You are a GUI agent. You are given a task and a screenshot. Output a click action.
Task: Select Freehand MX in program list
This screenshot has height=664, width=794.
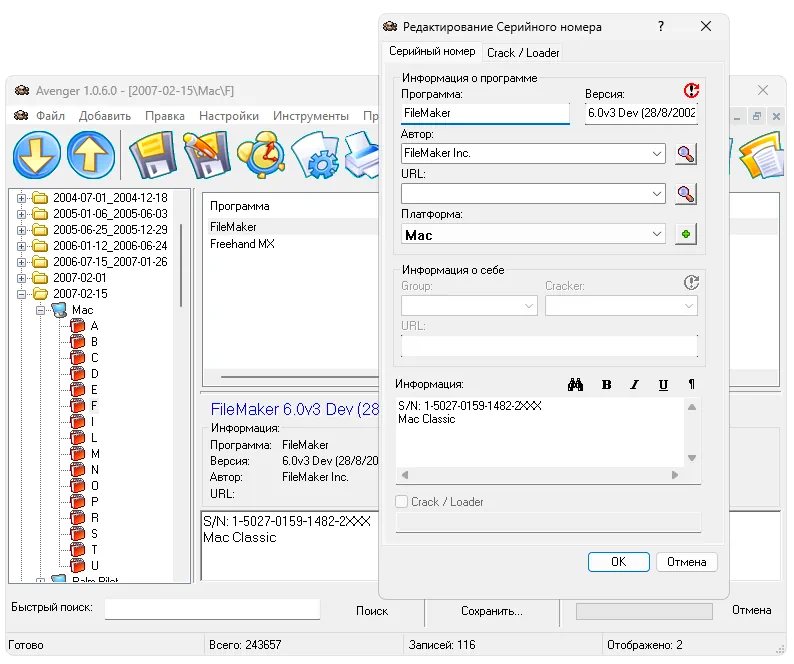click(x=242, y=244)
